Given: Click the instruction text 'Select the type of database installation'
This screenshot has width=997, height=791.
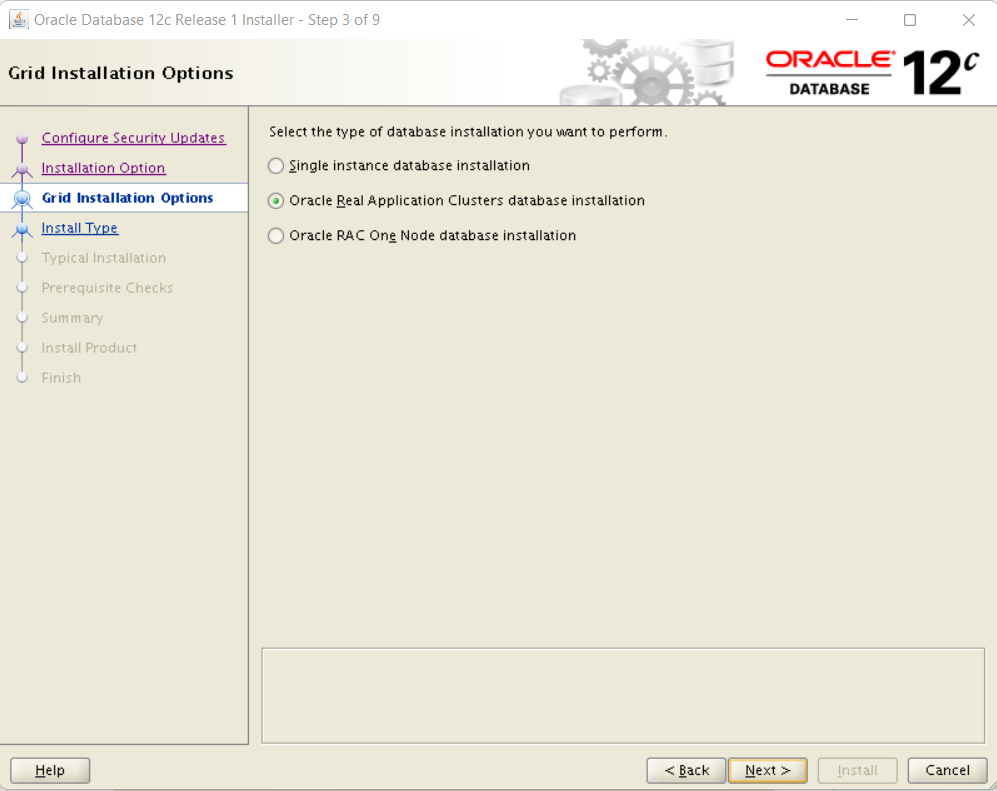Looking at the screenshot, I should tap(468, 132).
